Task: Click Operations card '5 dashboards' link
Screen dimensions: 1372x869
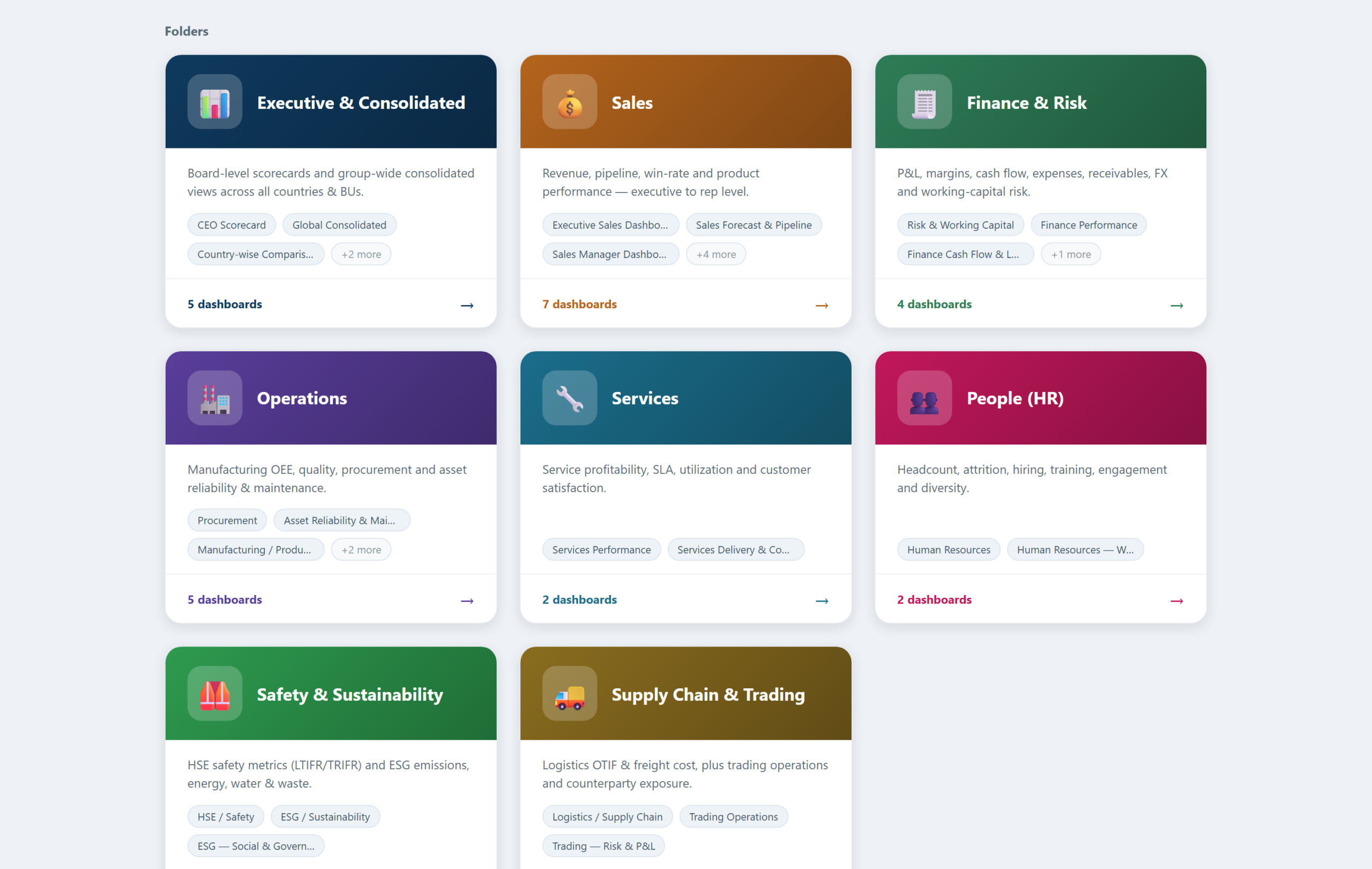Action: [x=225, y=599]
